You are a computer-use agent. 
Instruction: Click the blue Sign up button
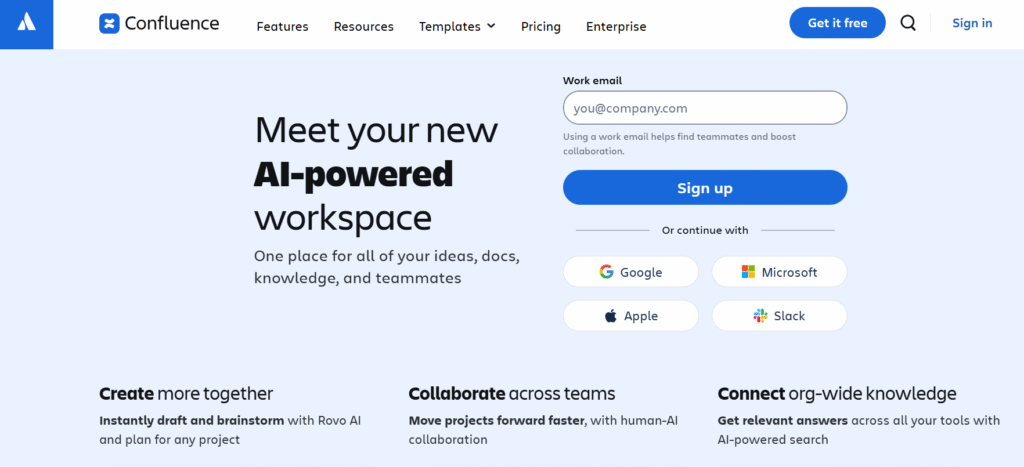point(705,188)
